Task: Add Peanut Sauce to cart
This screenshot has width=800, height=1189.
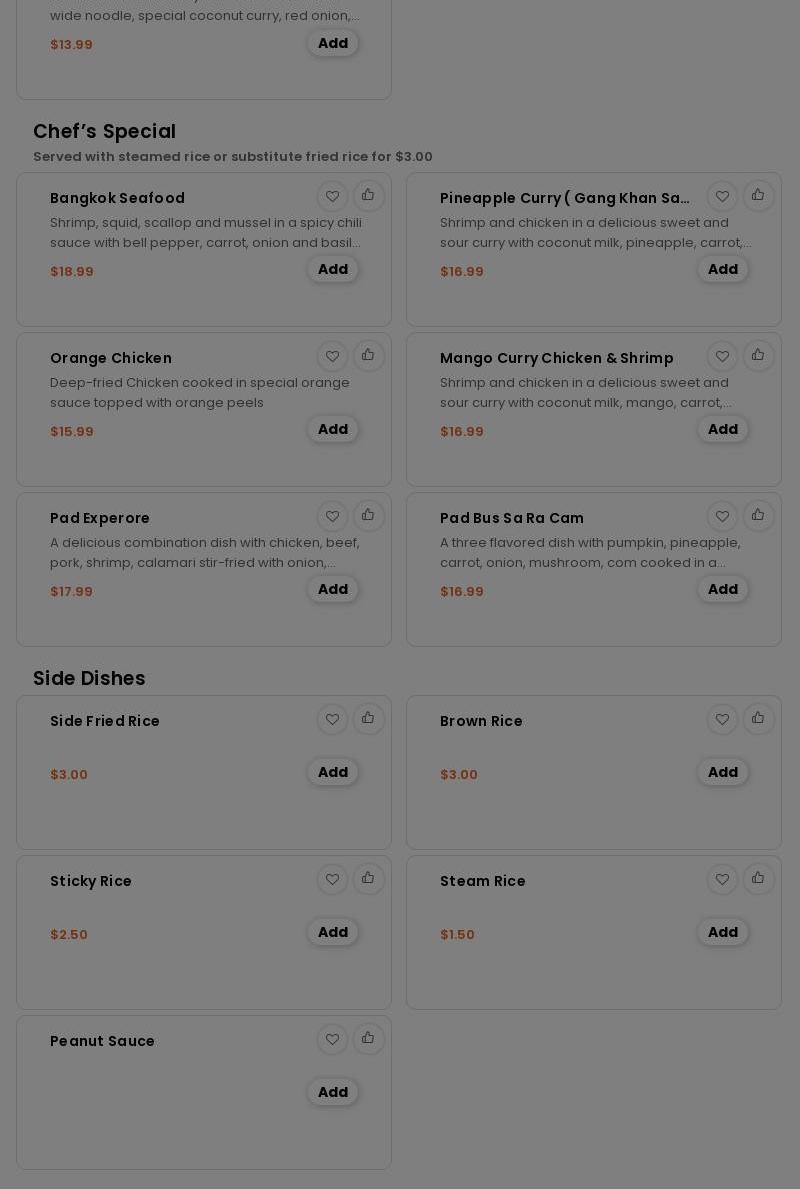Action: [333, 1092]
